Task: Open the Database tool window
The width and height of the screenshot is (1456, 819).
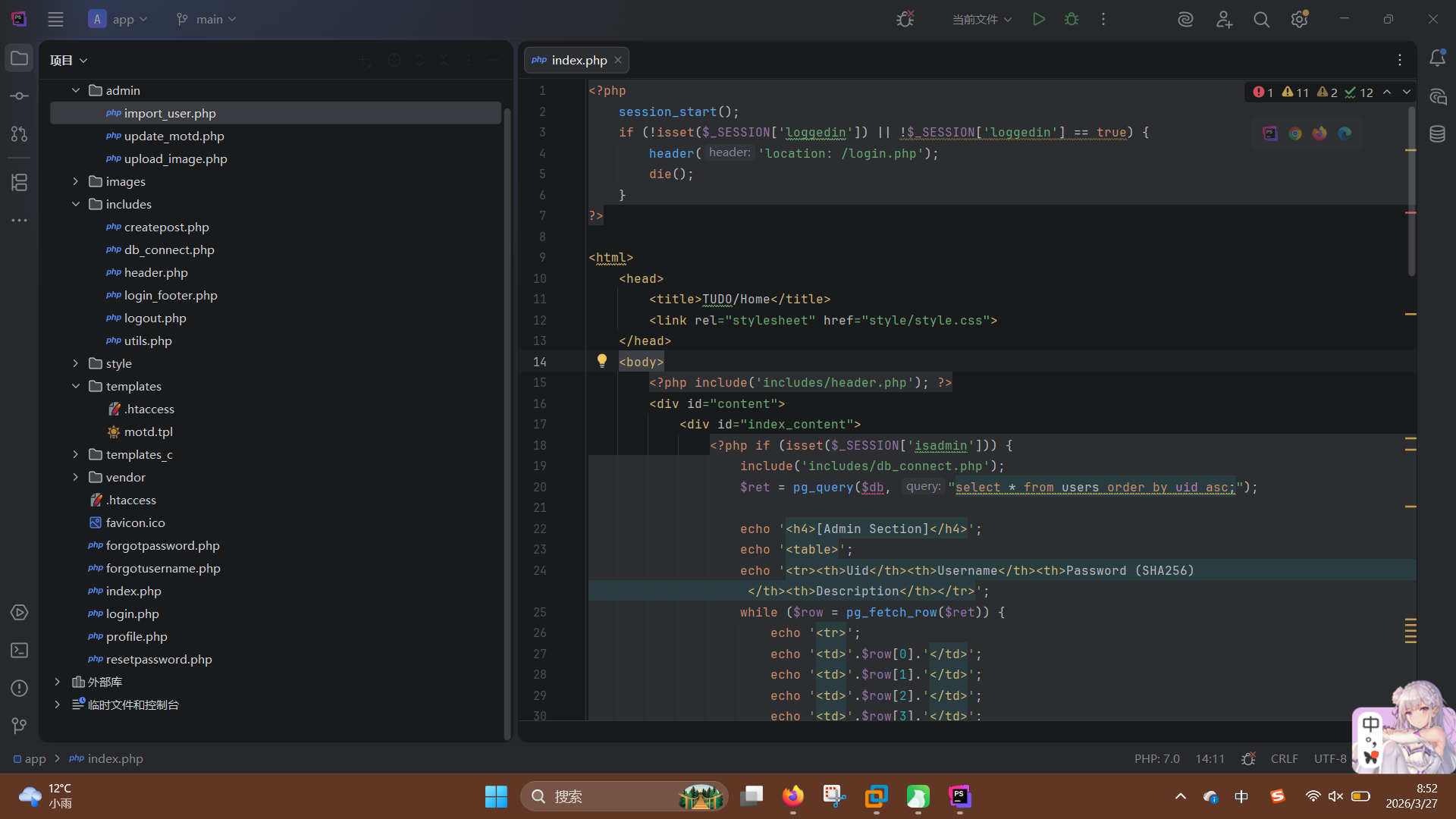Action: (x=1437, y=134)
